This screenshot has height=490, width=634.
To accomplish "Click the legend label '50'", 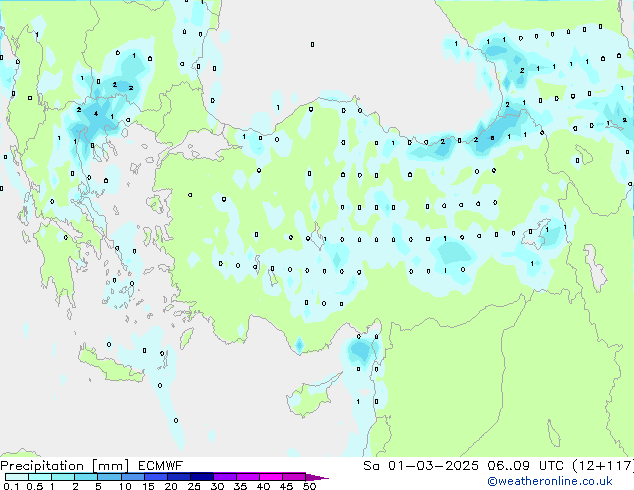I will (310, 486).
